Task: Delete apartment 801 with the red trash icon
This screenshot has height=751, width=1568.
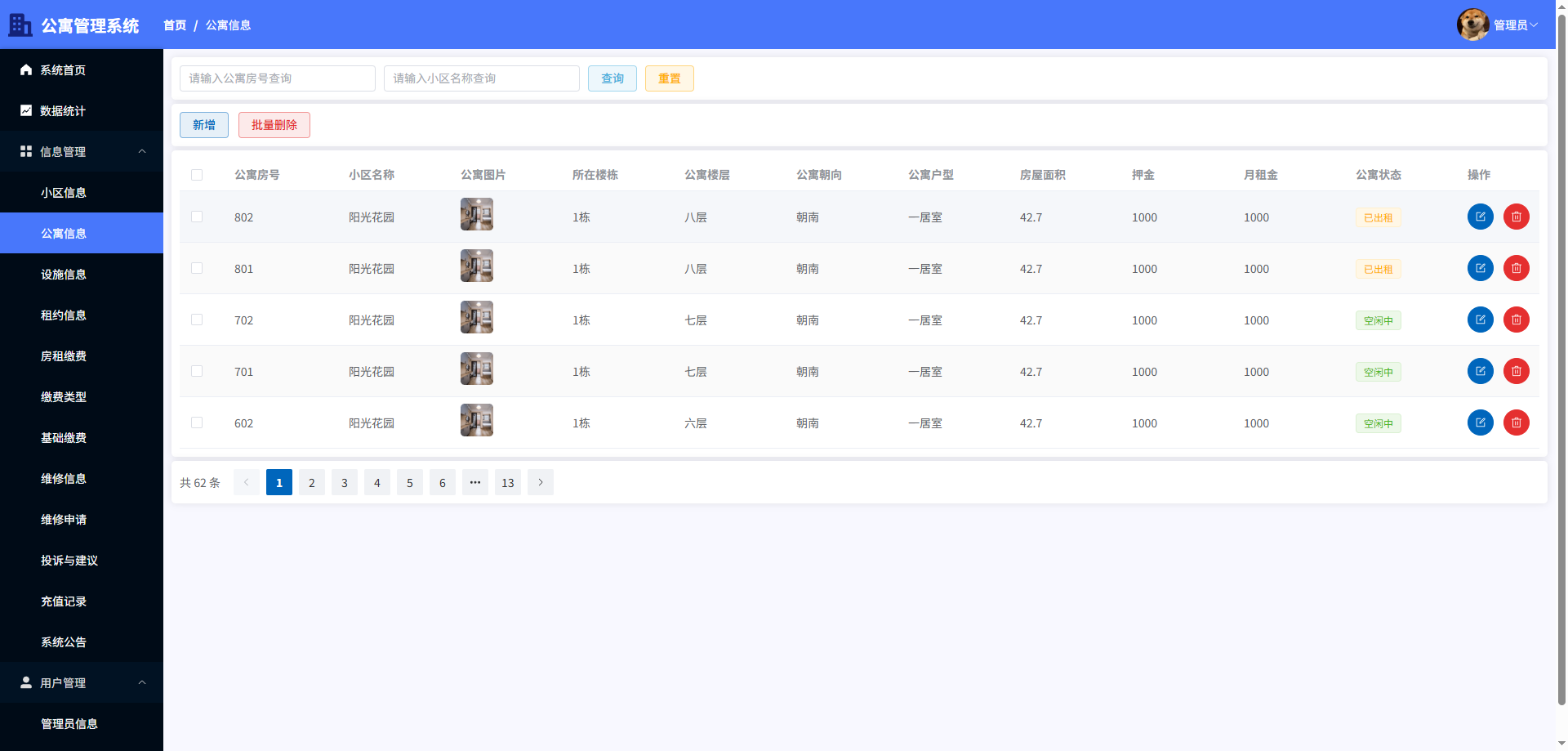Action: pyautogui.click(x=1517, y=268)
